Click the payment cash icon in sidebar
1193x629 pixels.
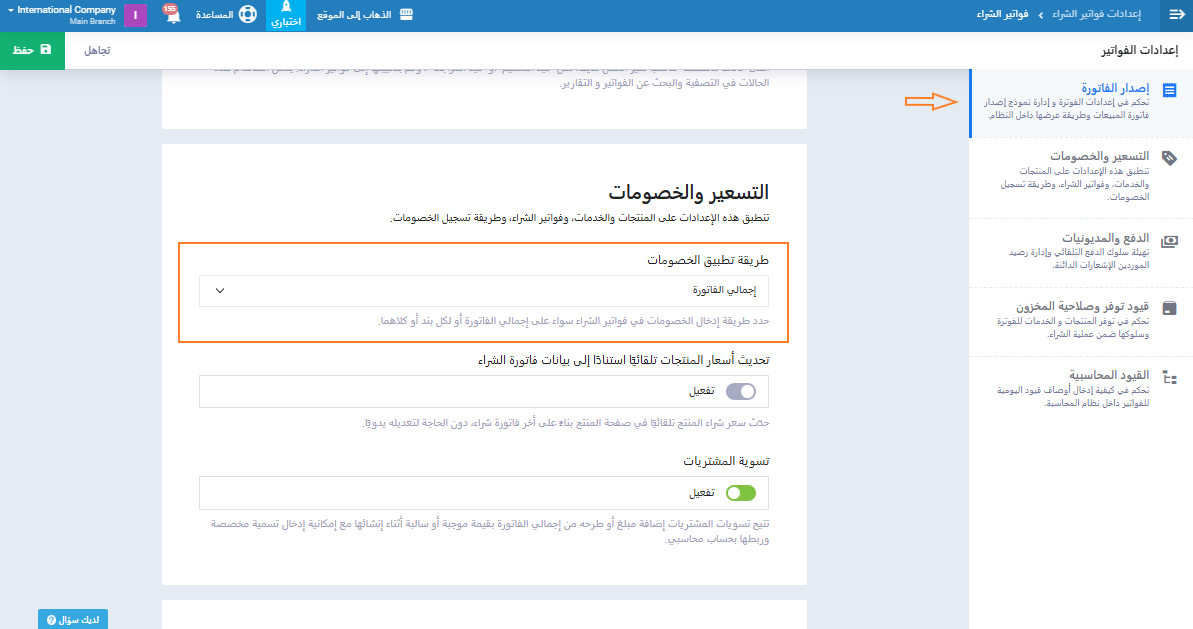click(x=1170, y=241)
